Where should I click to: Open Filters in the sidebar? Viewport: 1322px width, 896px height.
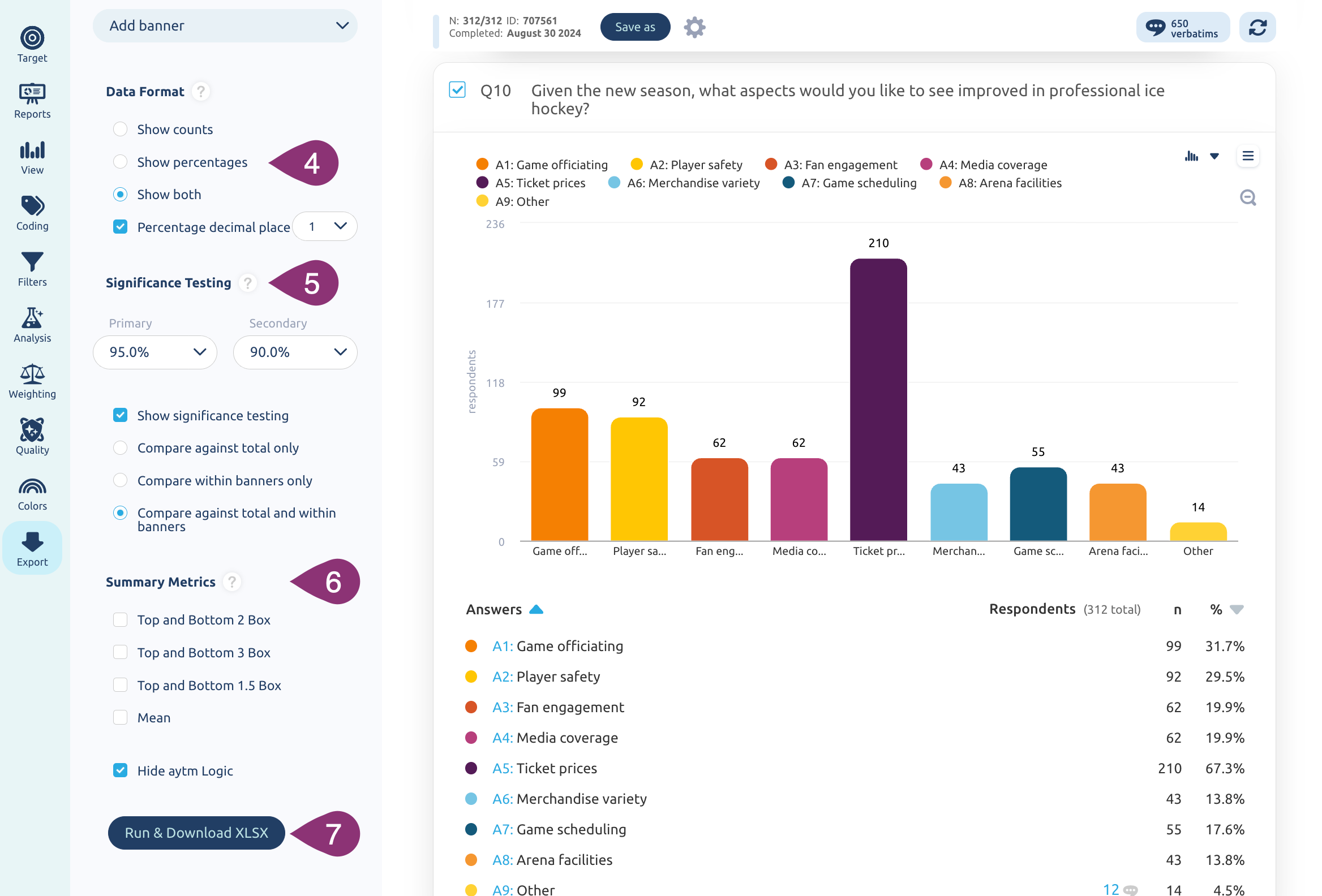click(x=32, y=268)
